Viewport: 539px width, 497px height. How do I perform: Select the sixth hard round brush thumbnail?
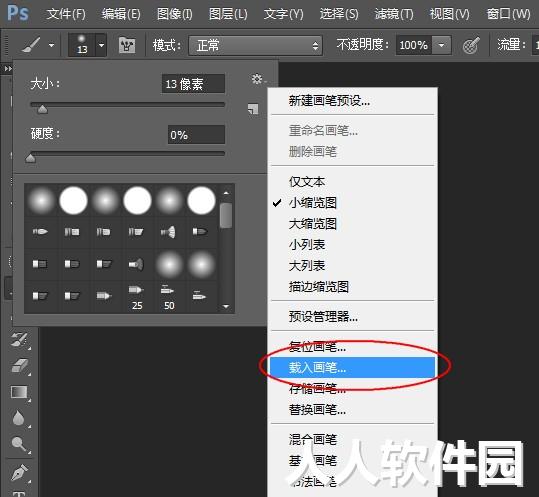[201, 200]
